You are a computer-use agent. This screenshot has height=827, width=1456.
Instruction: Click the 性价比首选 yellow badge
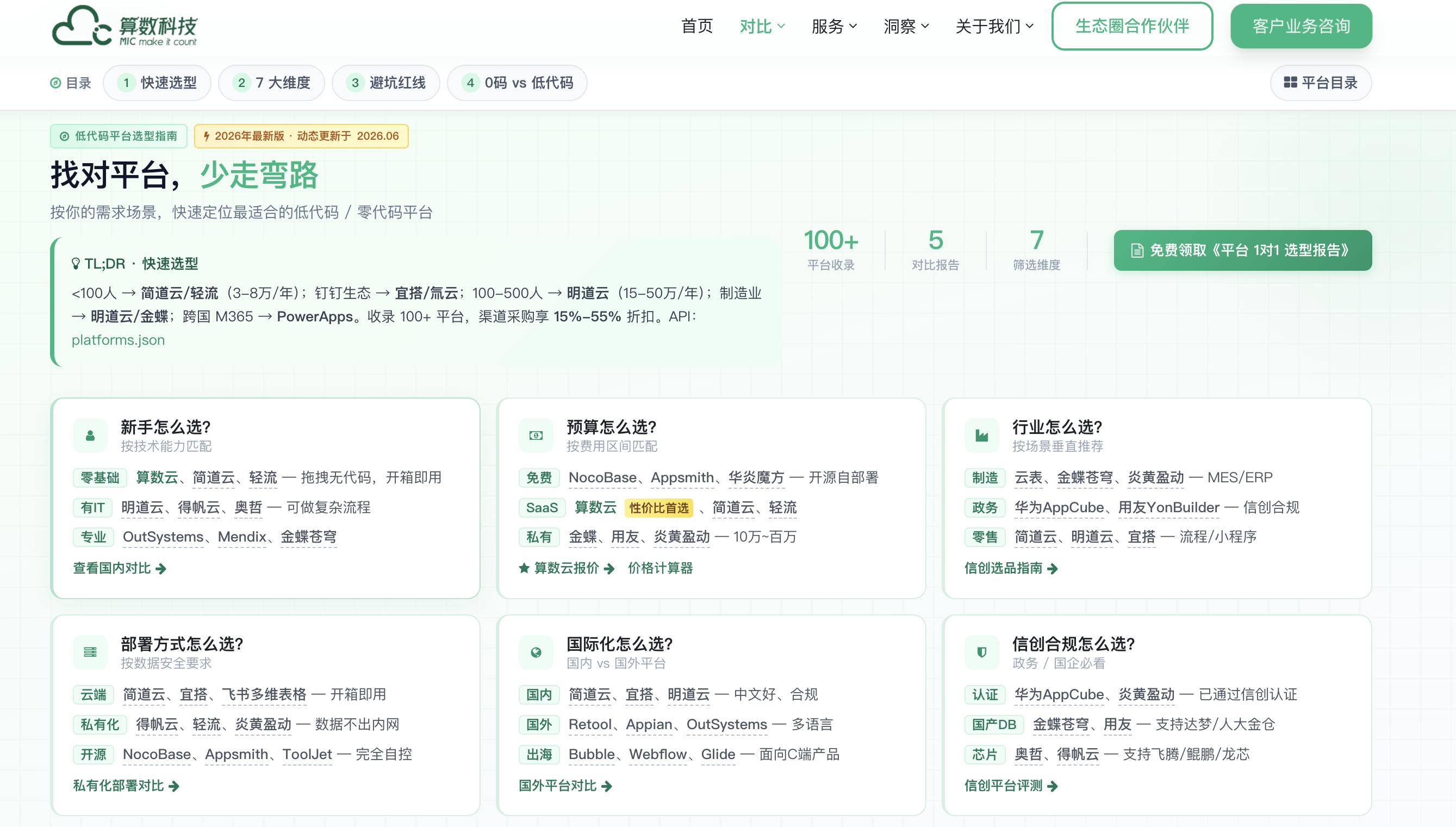(x=659, y=508)
